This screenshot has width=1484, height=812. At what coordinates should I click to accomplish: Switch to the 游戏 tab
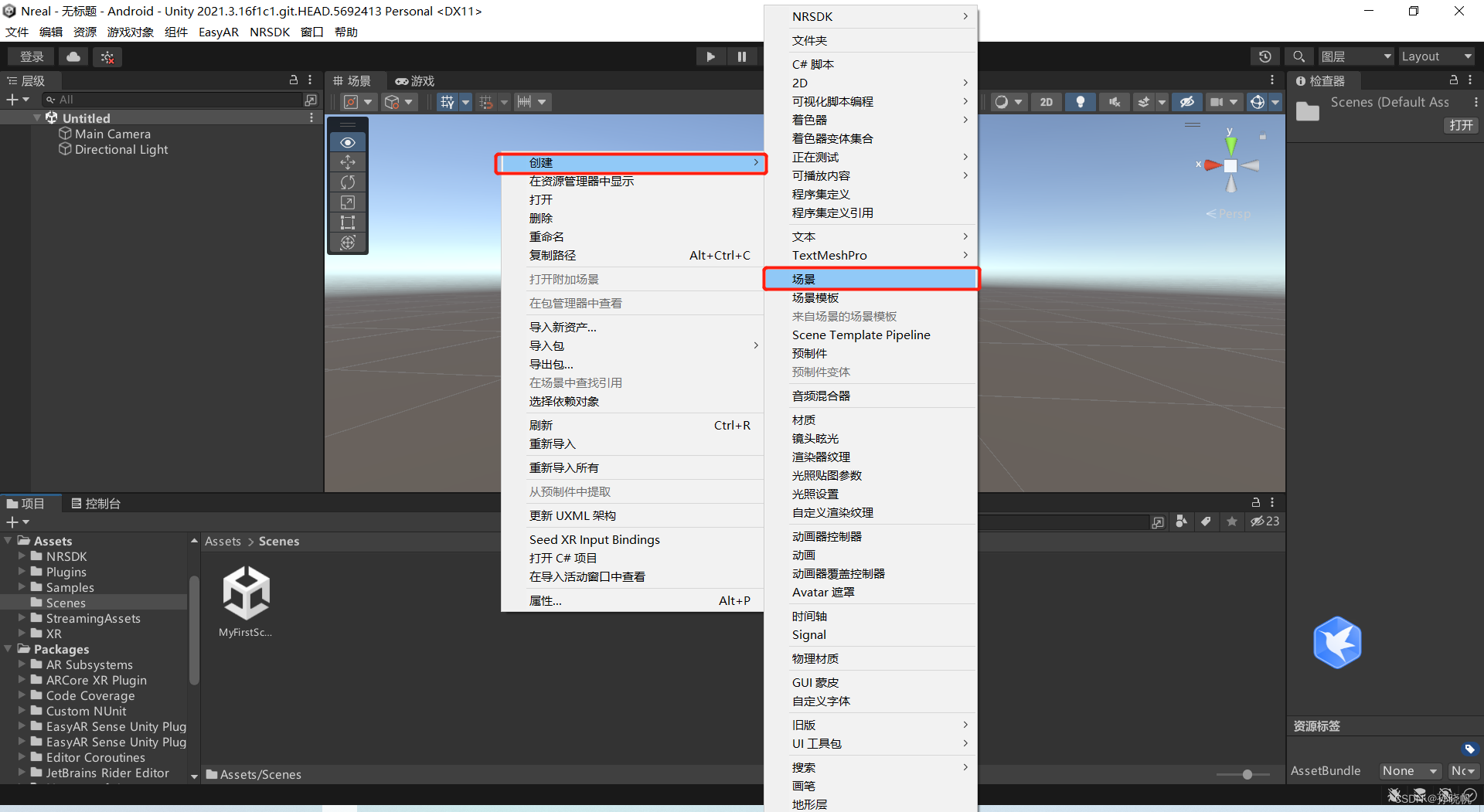[x=415, y=81]
